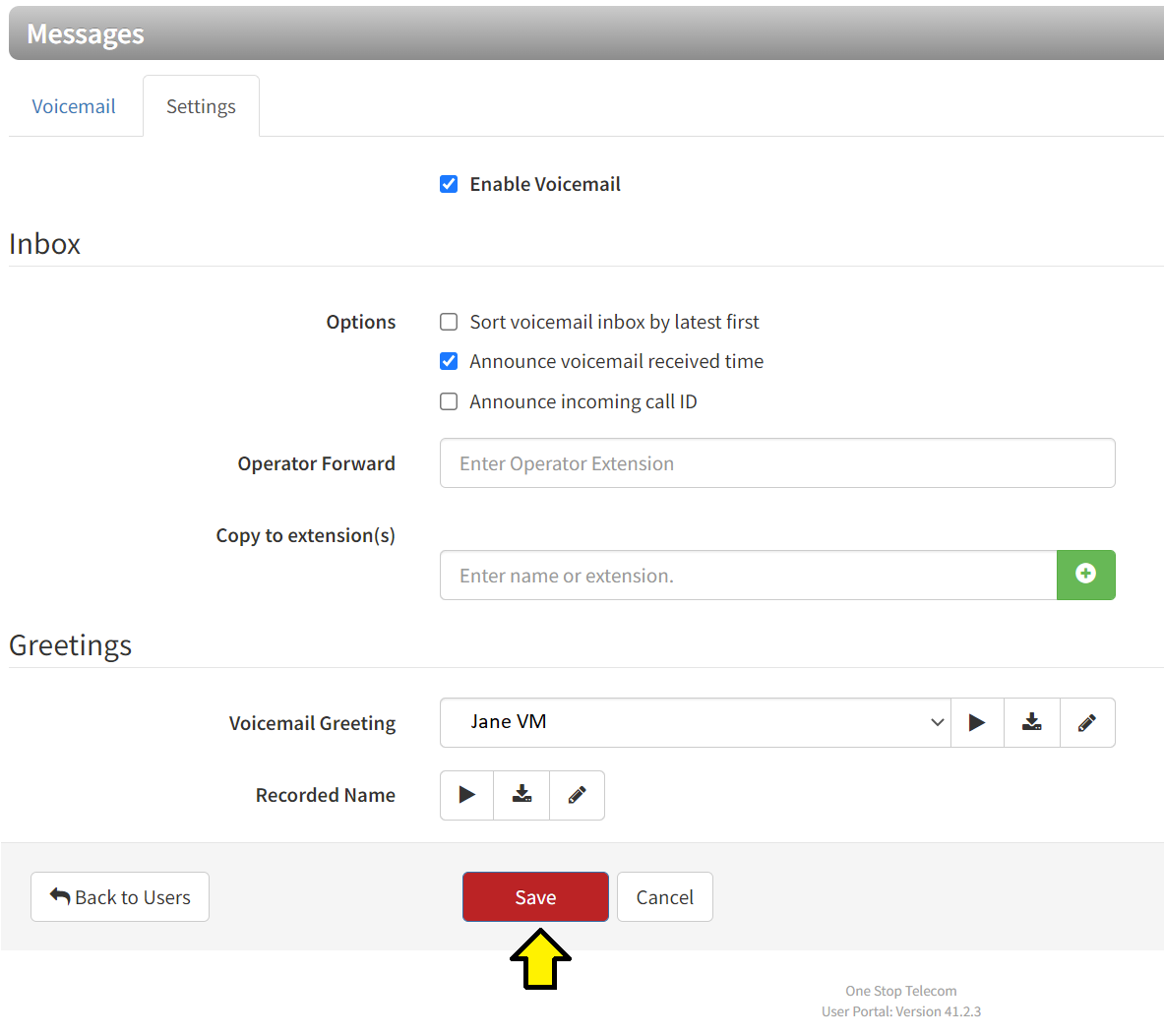Toggle the Enable Voicemail checkbox
The image size is (1164, 1036).
pyautogui.click(x=449, y=184)
